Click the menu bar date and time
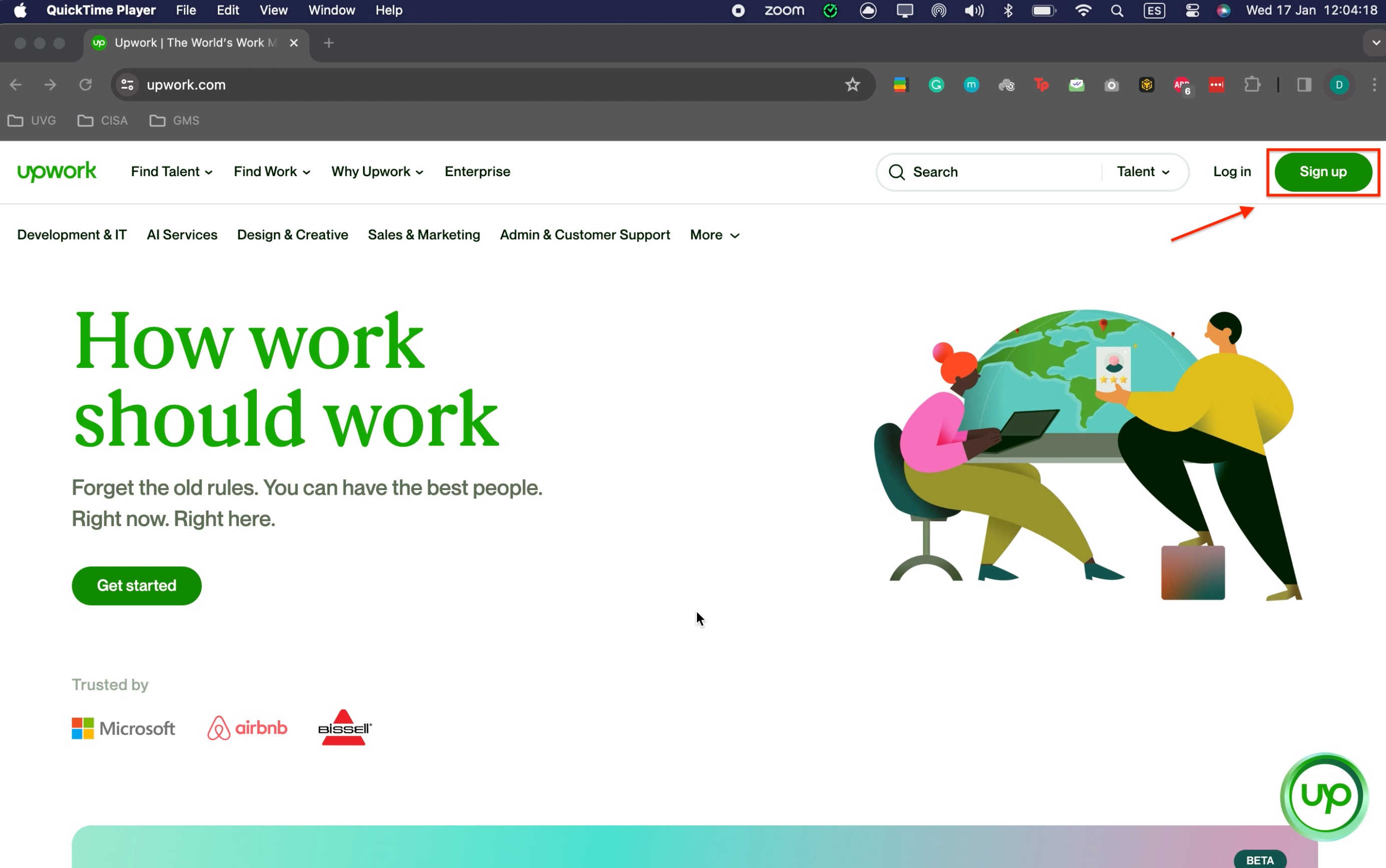The height and width of the screenshot is (868, 1386). tap(1312, 11)
